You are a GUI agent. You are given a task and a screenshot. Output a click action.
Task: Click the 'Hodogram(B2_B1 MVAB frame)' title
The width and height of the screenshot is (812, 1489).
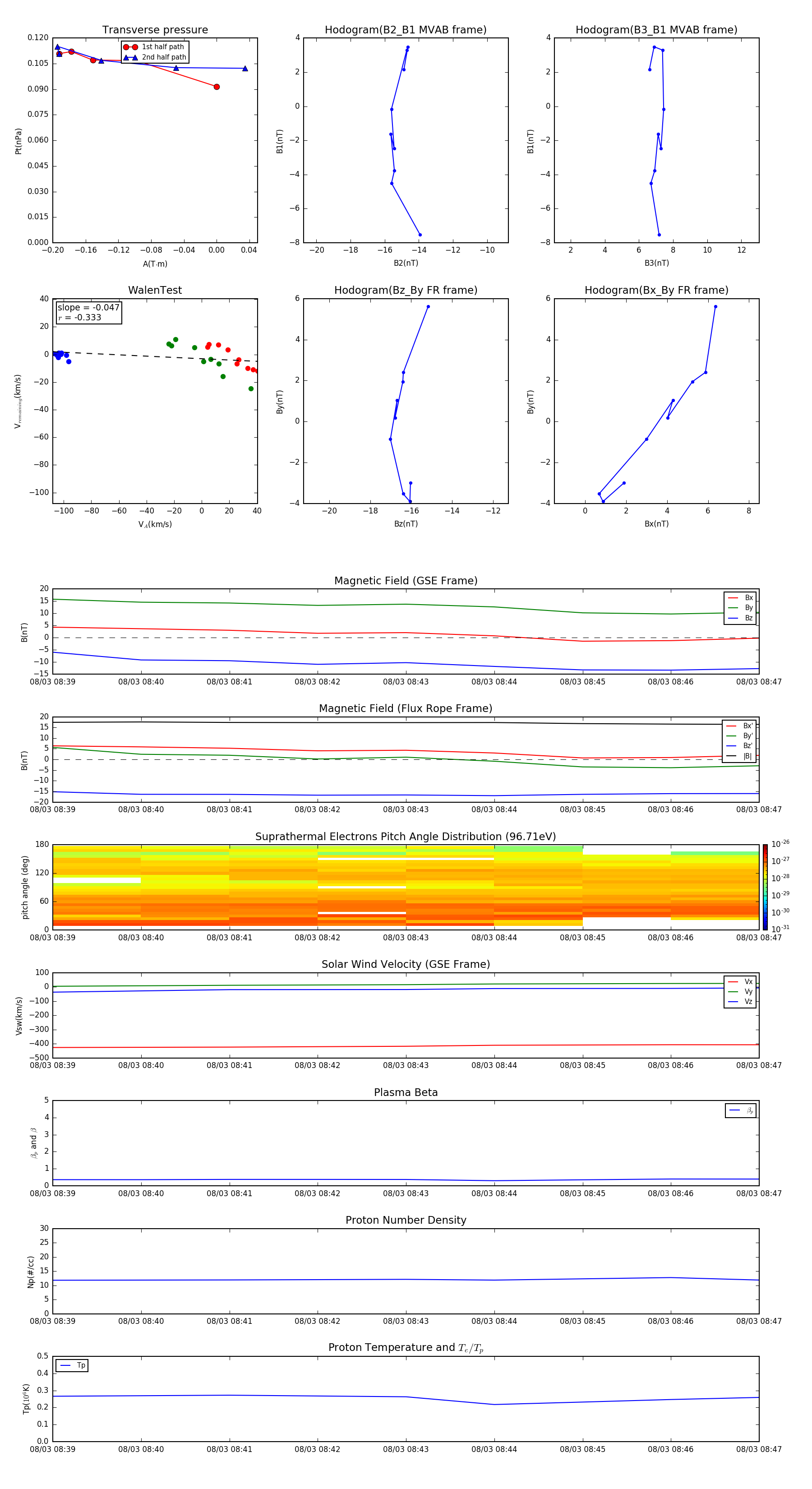(406, 29)
